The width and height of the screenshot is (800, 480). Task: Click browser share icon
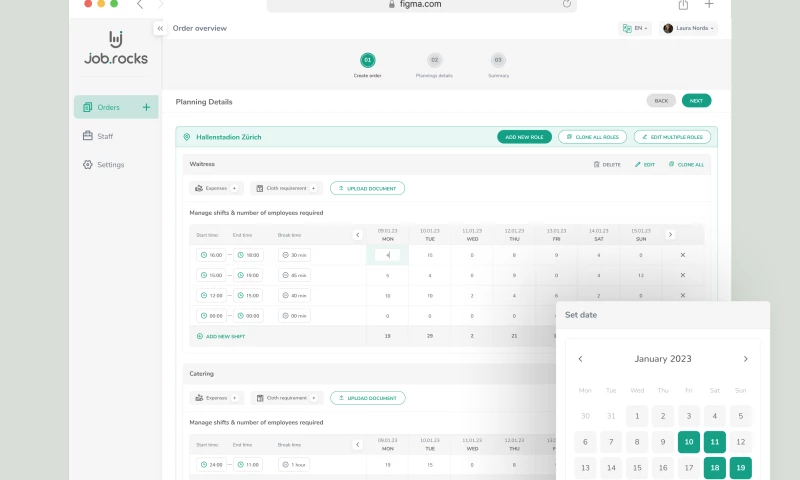point(683,5)
